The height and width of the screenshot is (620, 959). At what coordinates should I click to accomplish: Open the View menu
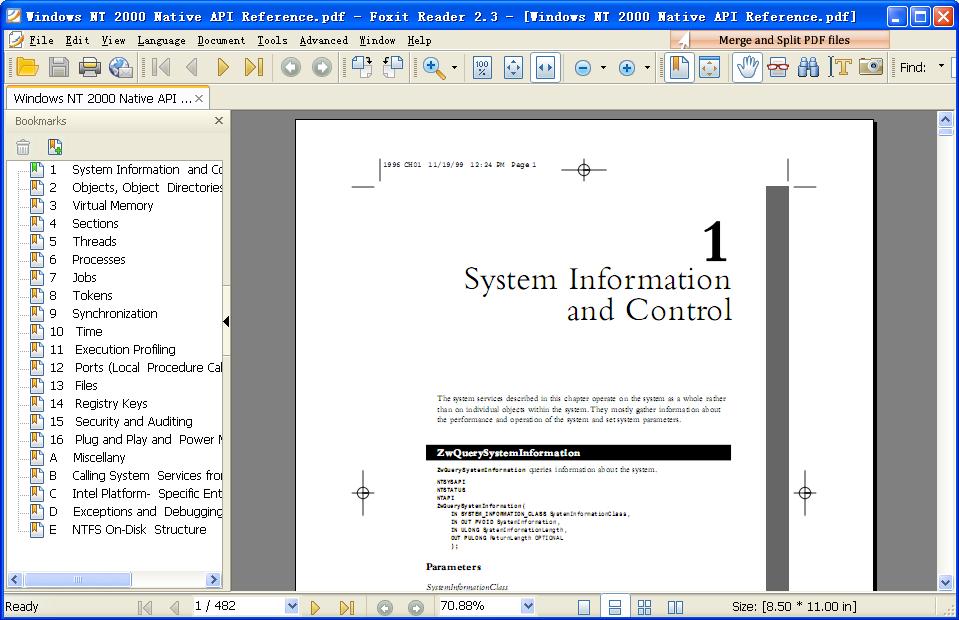pyautogui.click(x=113, y=40)
